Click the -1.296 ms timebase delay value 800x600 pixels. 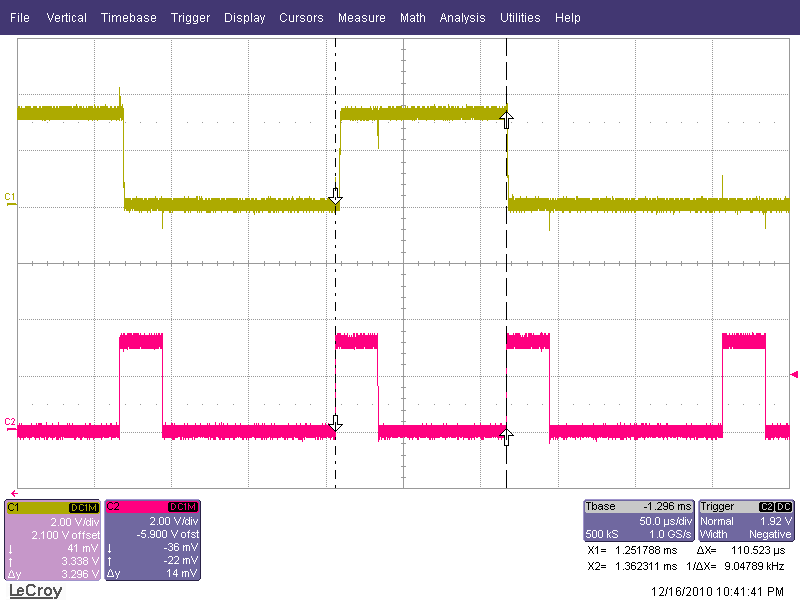(x=667, y=507)
